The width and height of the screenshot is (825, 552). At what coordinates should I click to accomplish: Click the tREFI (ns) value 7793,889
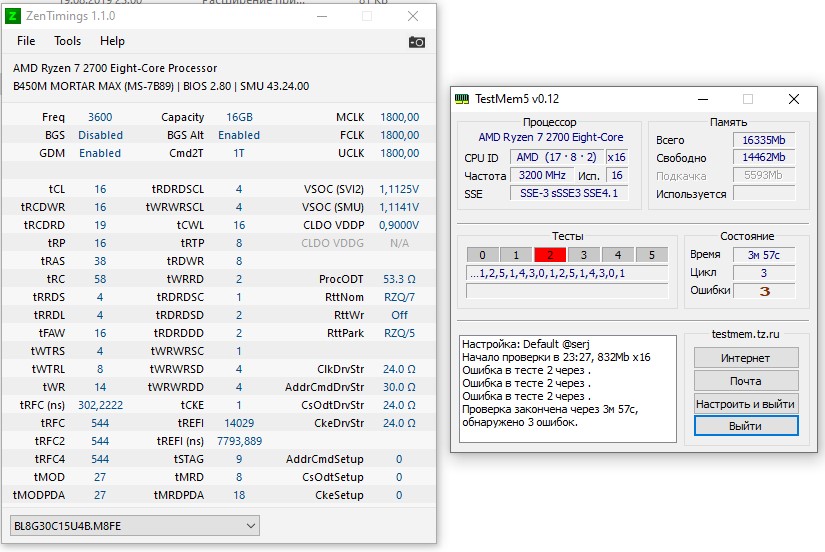pos(239,441)
